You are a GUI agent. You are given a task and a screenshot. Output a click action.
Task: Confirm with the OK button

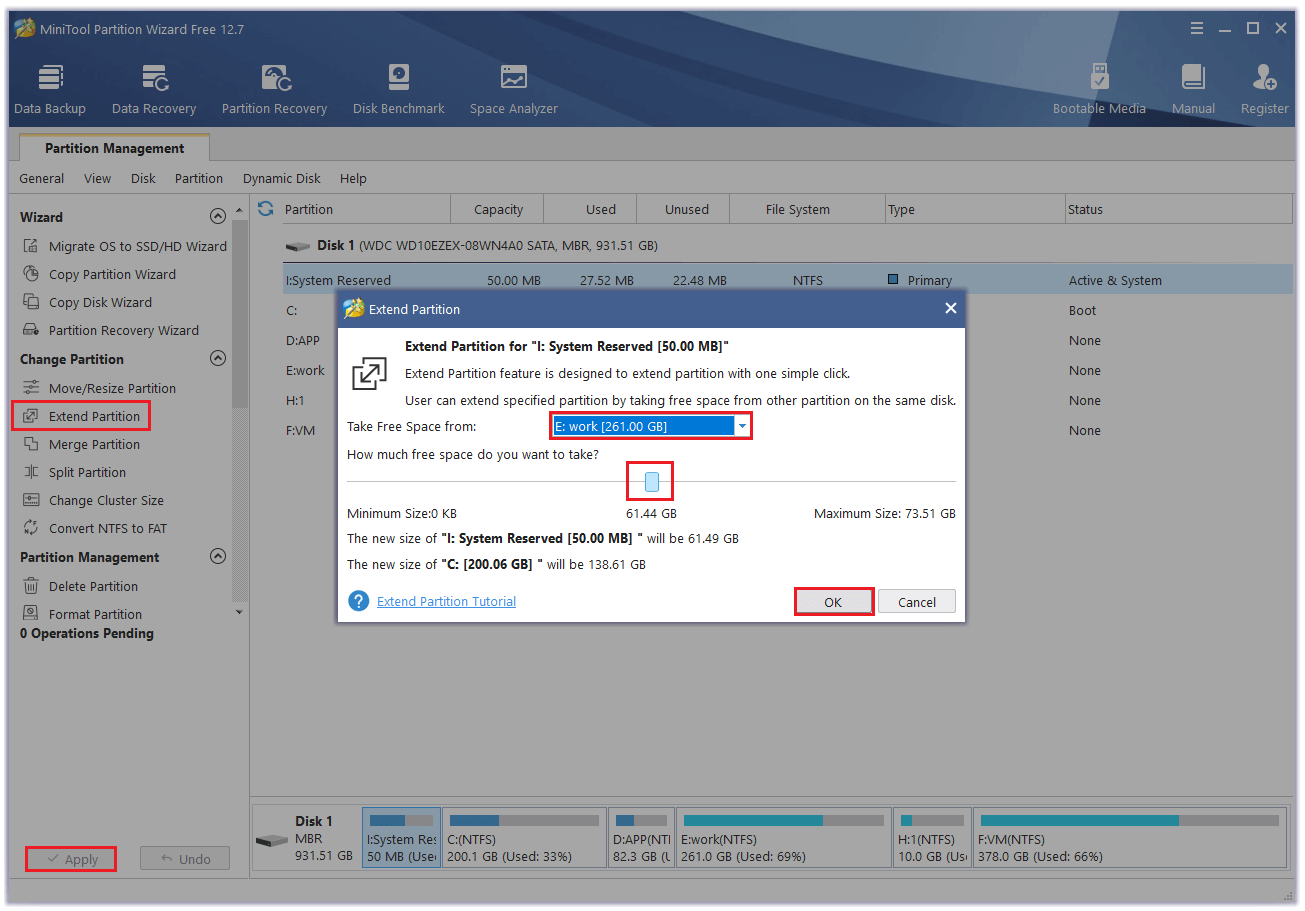click(833, 602)
